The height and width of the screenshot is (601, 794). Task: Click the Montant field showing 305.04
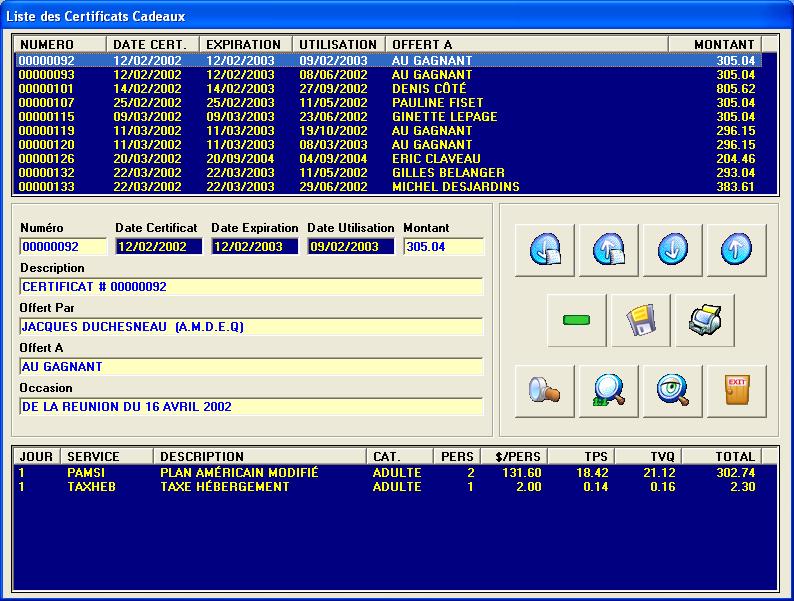click(443, 247)
